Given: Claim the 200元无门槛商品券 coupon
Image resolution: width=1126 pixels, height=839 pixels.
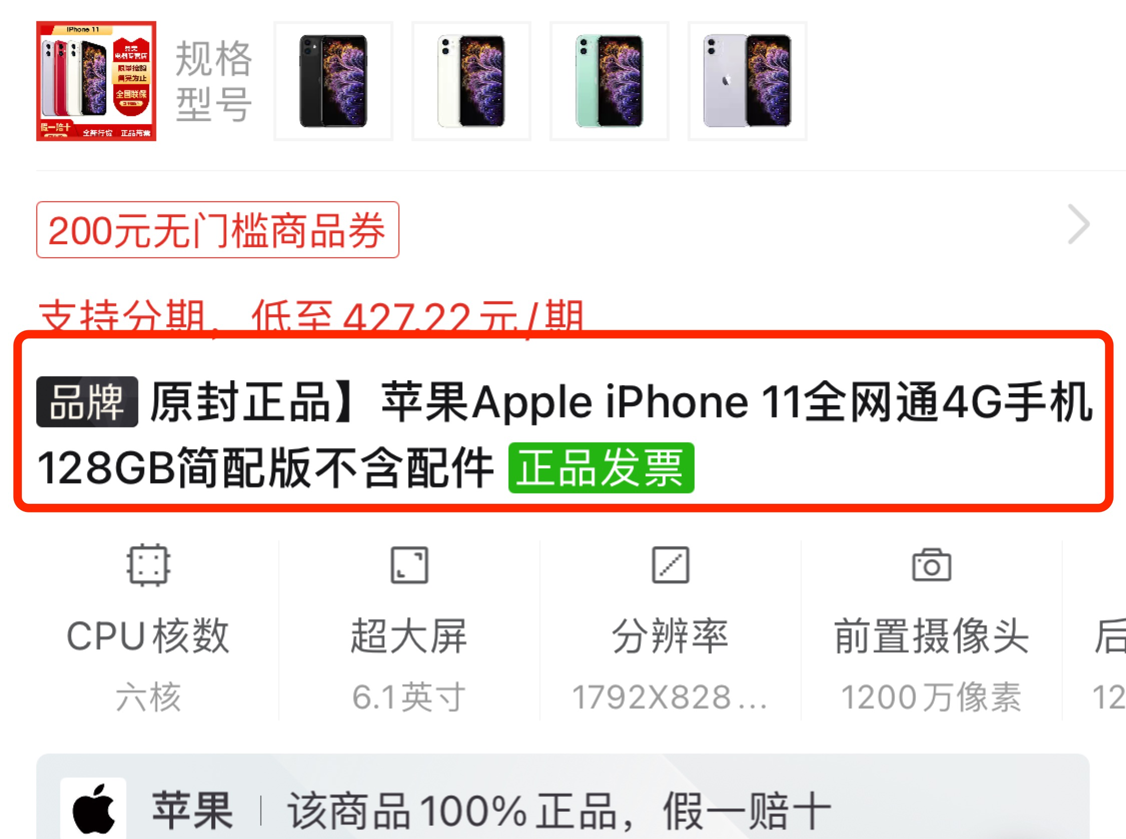Looking at the screenshot, I should coord(218,230).
